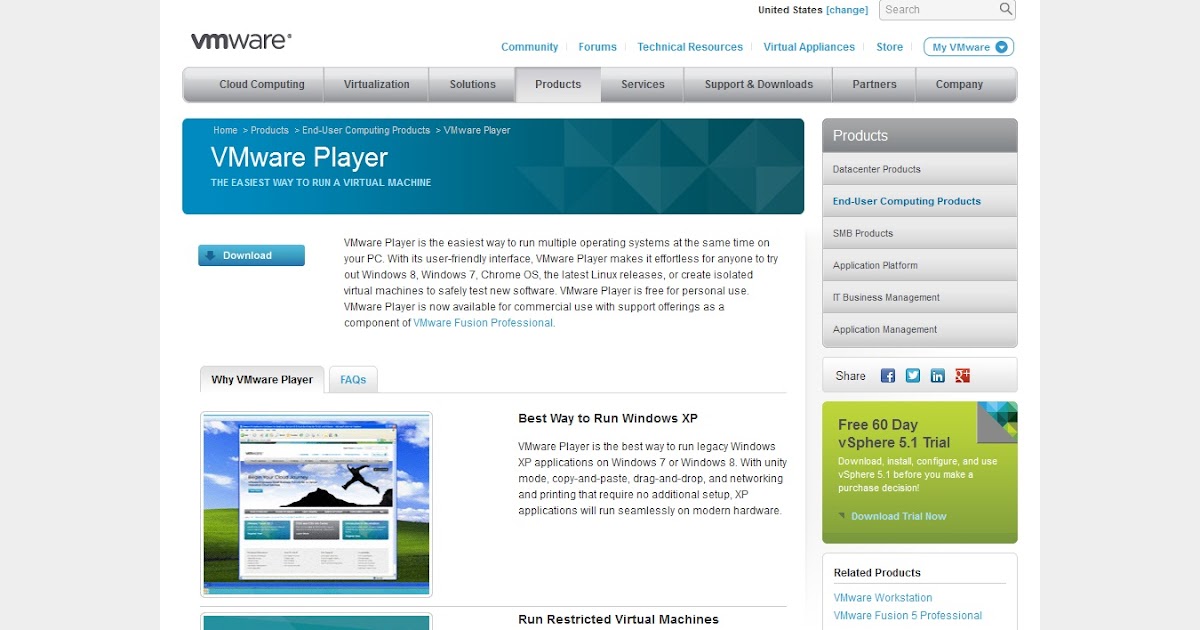Screen dimensions: 1200x630
Task: Click the Products sidebar header
Action: pos(919,136)
